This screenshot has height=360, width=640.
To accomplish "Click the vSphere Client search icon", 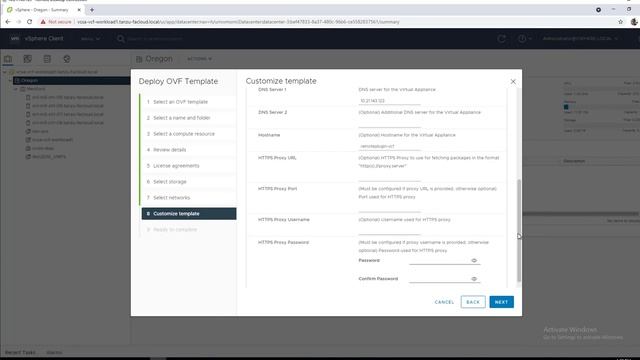I will pos(121,39).
